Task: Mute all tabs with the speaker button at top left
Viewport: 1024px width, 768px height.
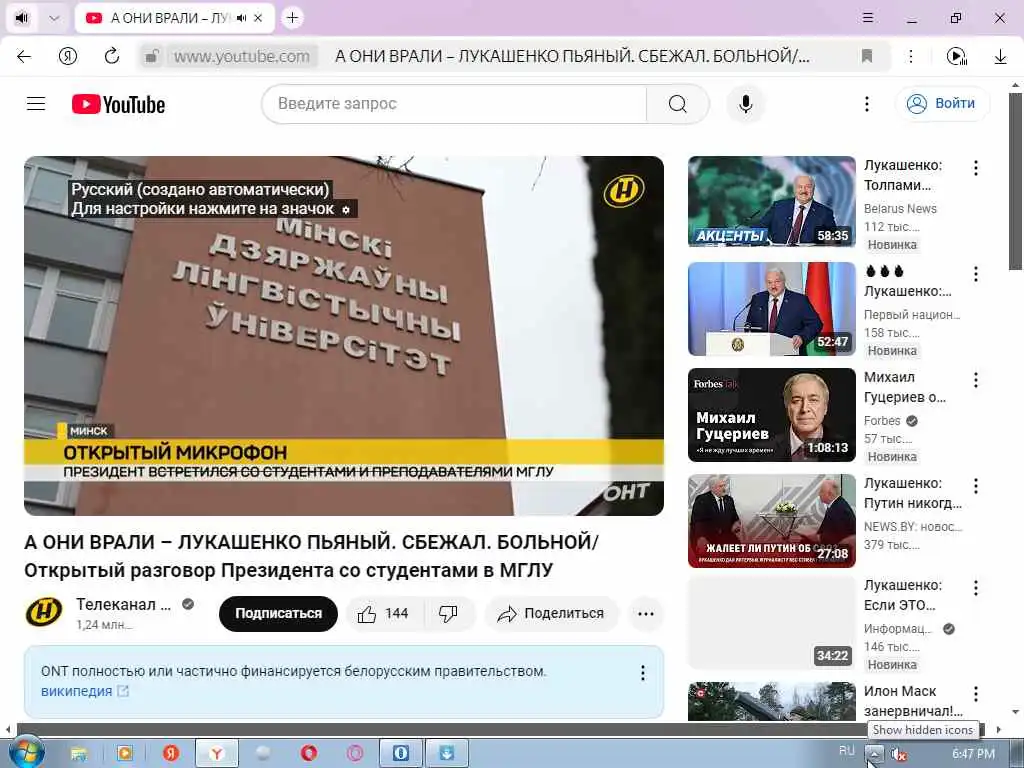Action: (x=22, y=18)
